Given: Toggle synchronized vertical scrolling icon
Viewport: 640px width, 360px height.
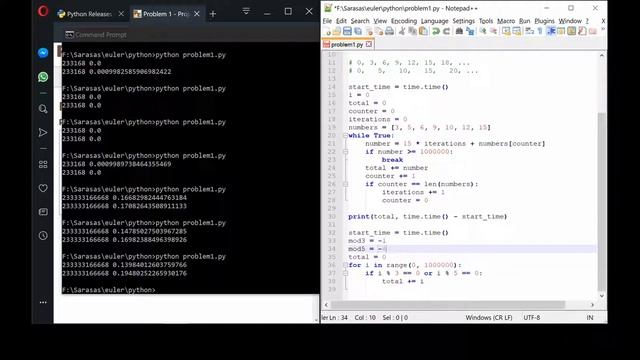Looking at the screenshot, I should click(x=507, y=31).
